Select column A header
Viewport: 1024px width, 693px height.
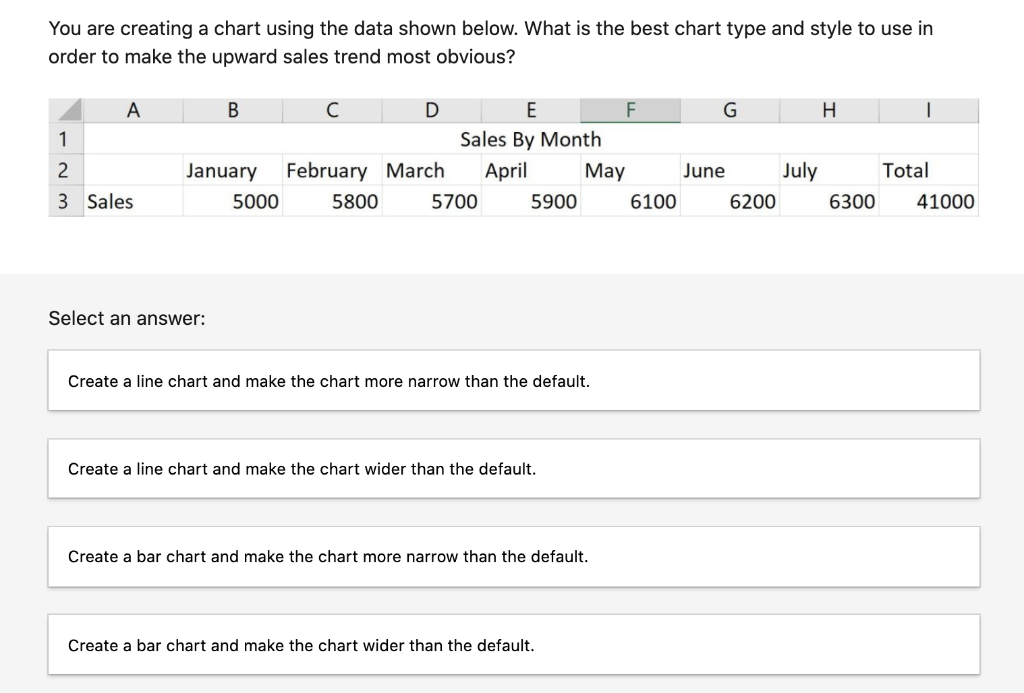133,110
